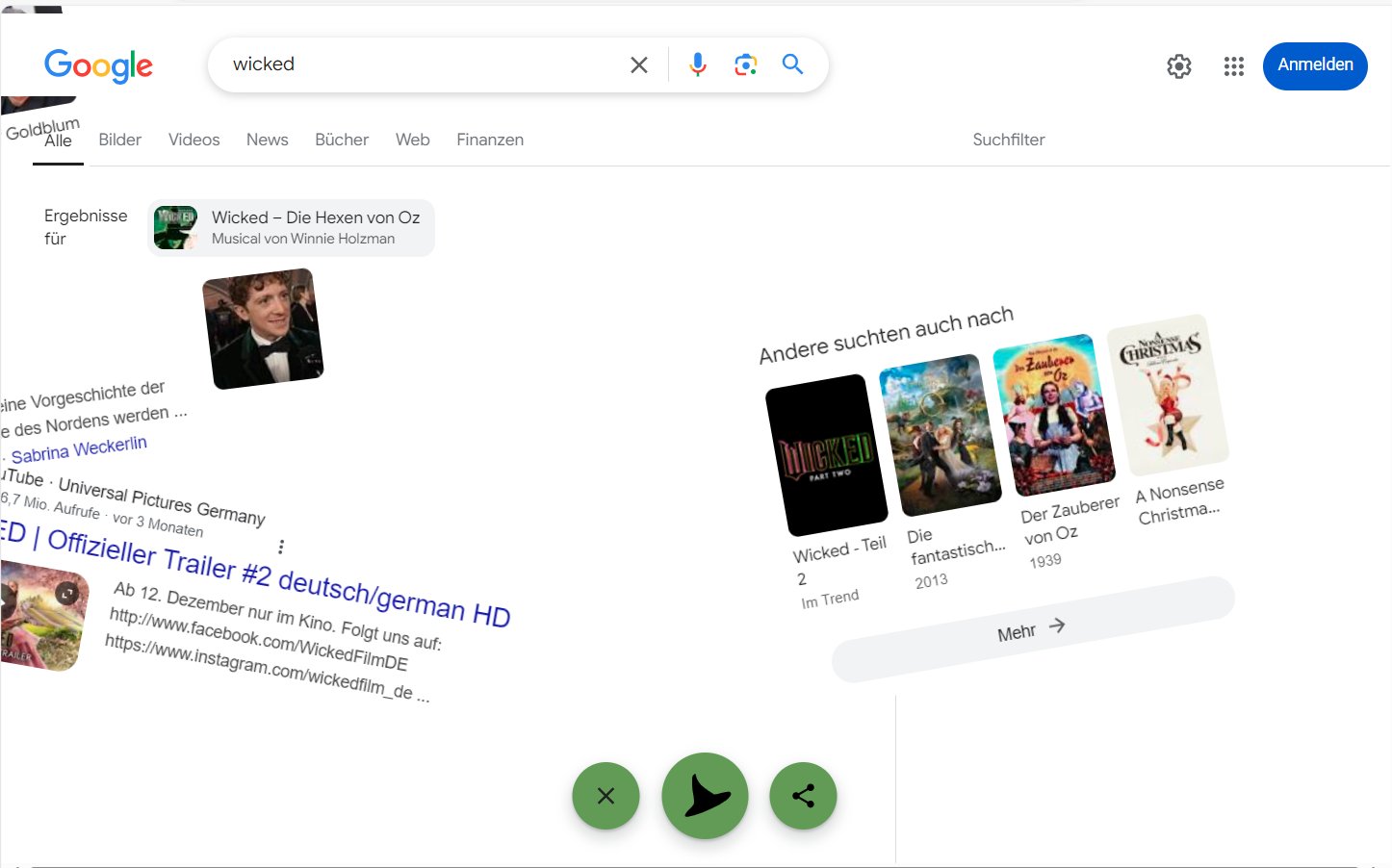The height and width of the screenshot is (868, 1392).
Task: Open the three-dot menu of the YouTube result
Action: pyautogui.click(x=281, y=547)
